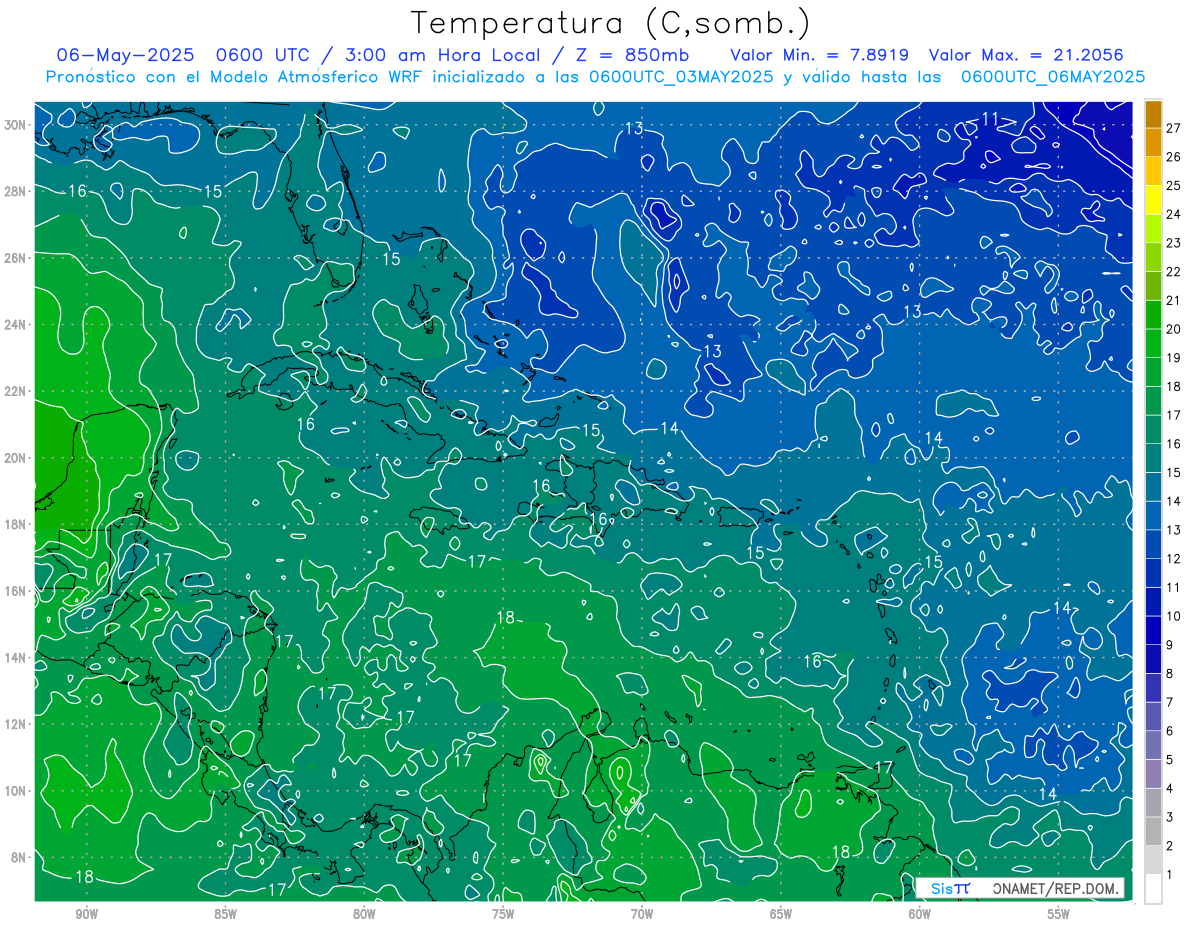This screenshot has width=1200, height=927.
Task: Click the 7 label on the color scale
Action: (1170, 702)
